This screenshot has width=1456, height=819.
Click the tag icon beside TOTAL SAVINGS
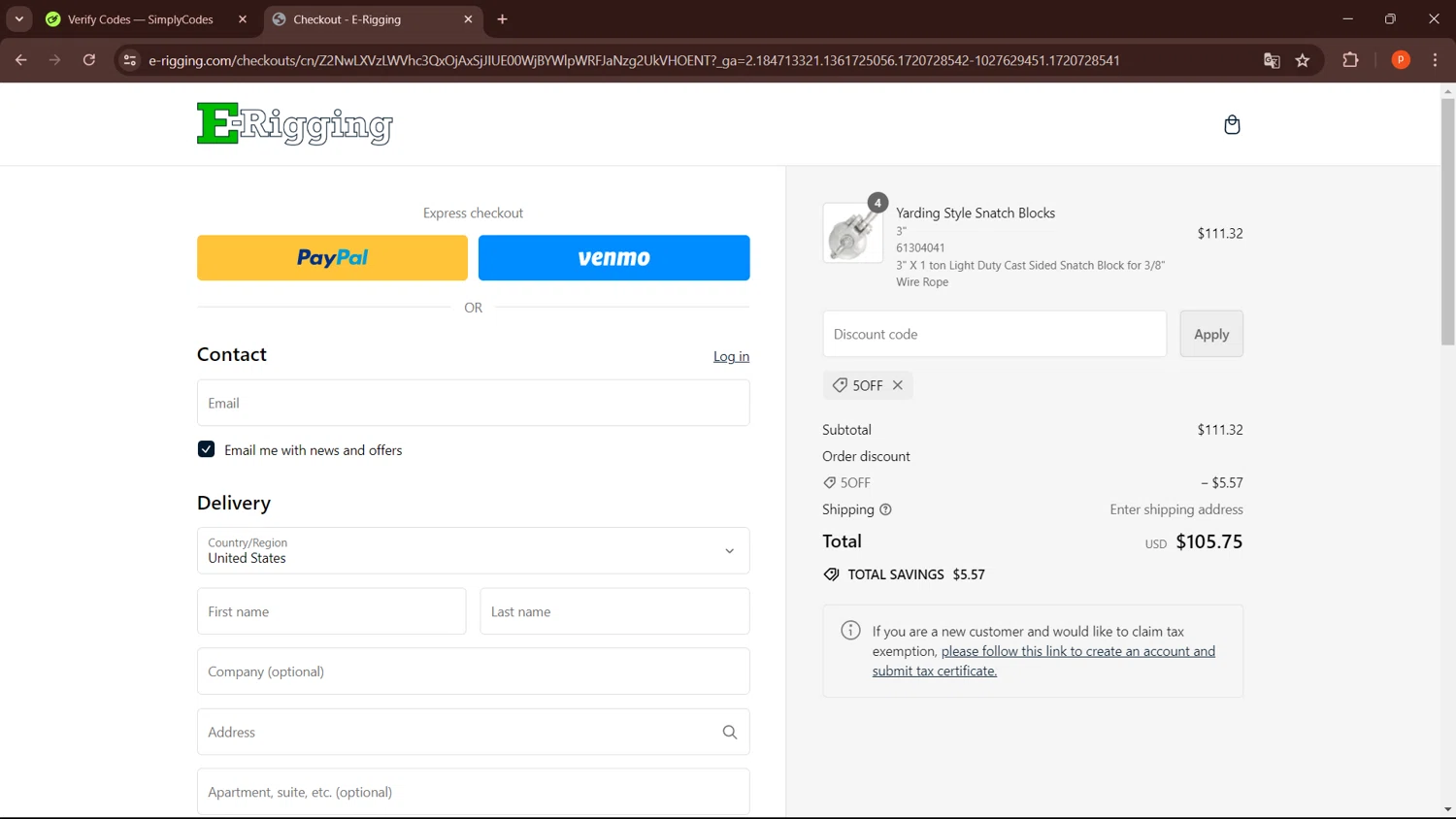pos(832,574)
